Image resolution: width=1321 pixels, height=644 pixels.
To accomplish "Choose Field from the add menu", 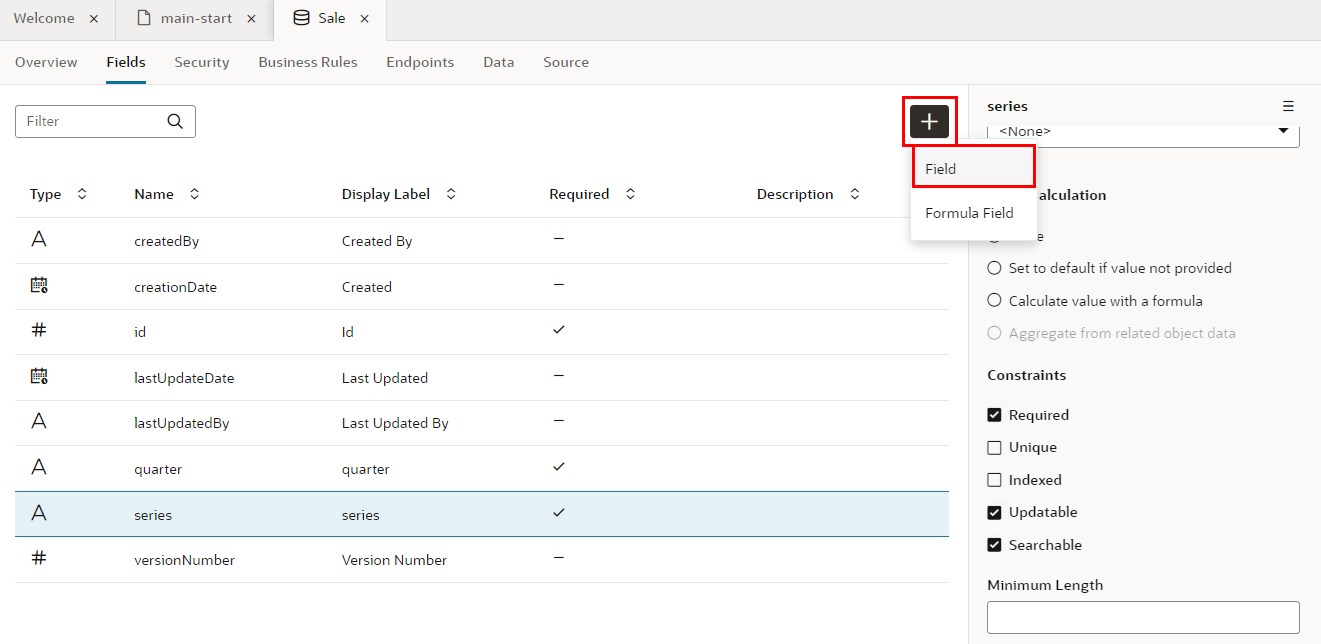I will 972,169.
